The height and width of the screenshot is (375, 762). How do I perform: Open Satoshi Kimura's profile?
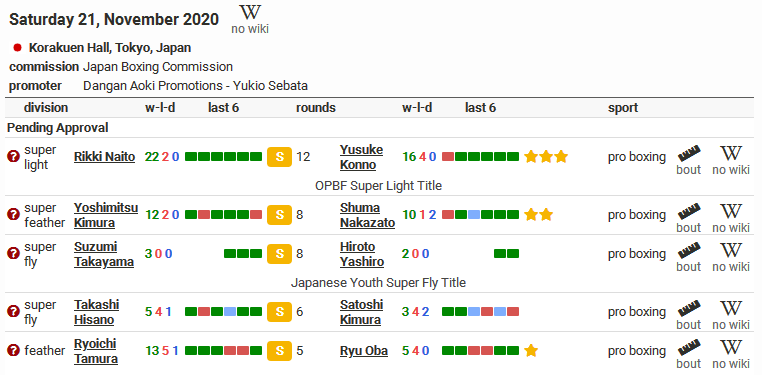[x=362, y=312]
